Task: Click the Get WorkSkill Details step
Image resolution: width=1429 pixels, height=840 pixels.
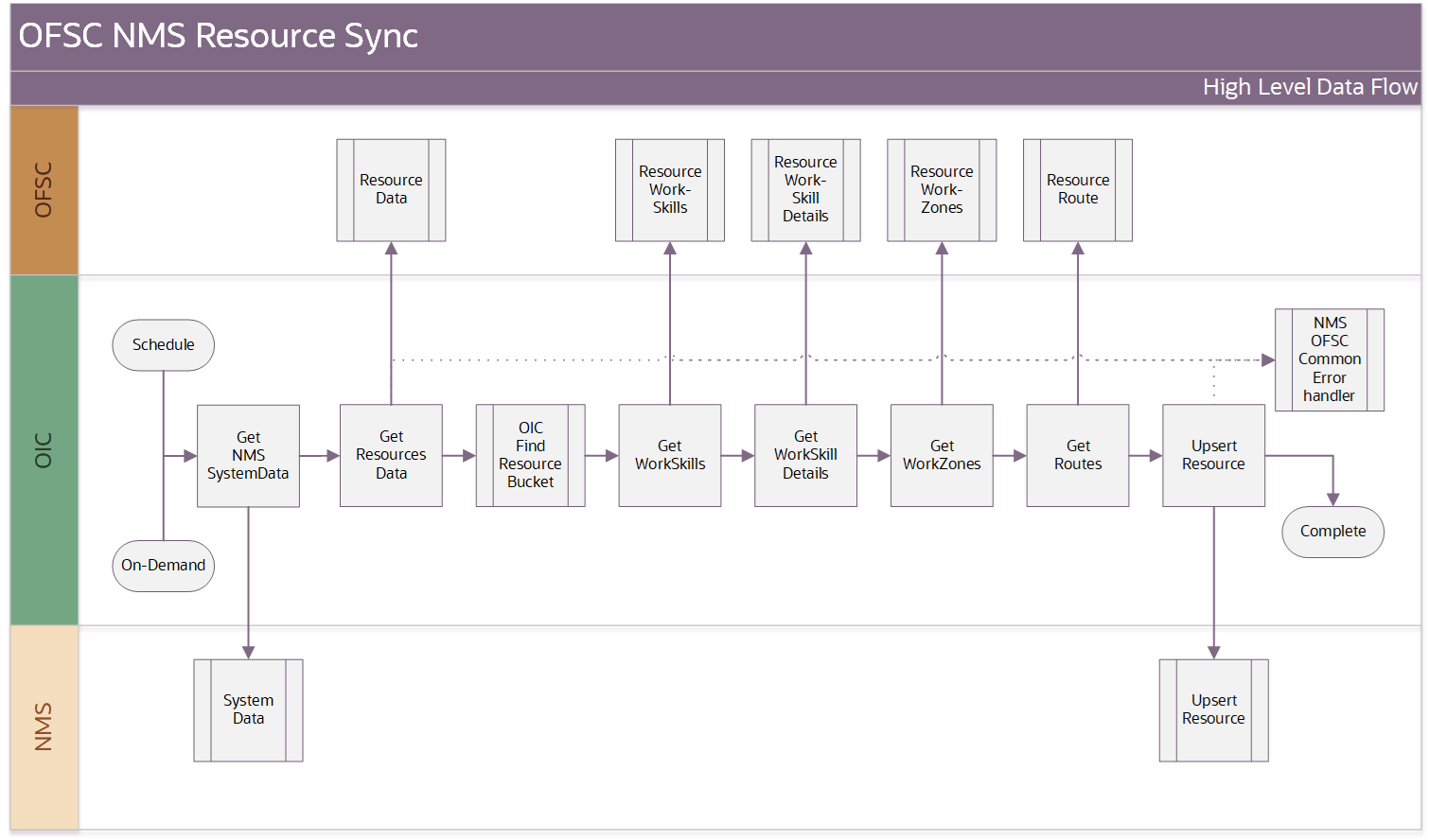Action: click(805, 456)
